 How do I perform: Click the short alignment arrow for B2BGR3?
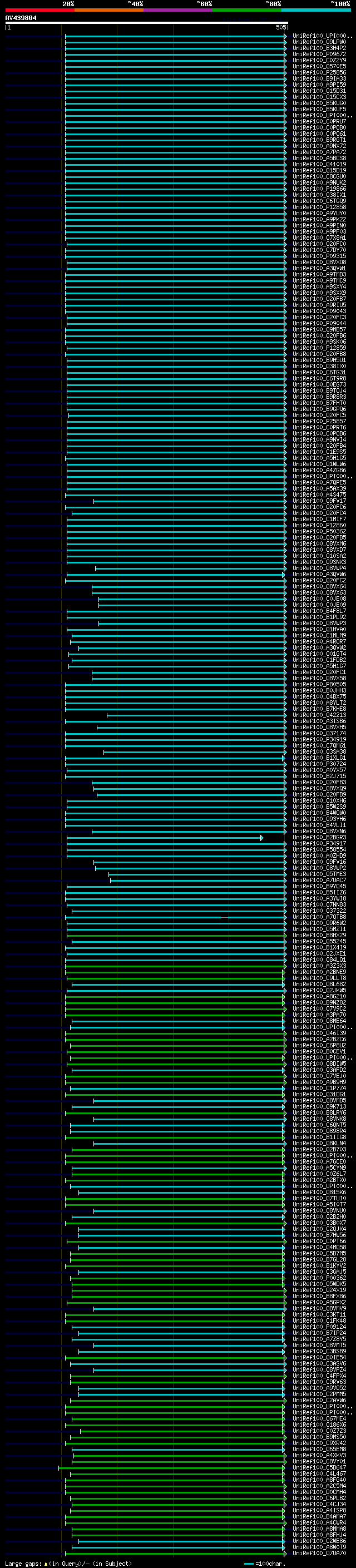(x=164, y=838)
